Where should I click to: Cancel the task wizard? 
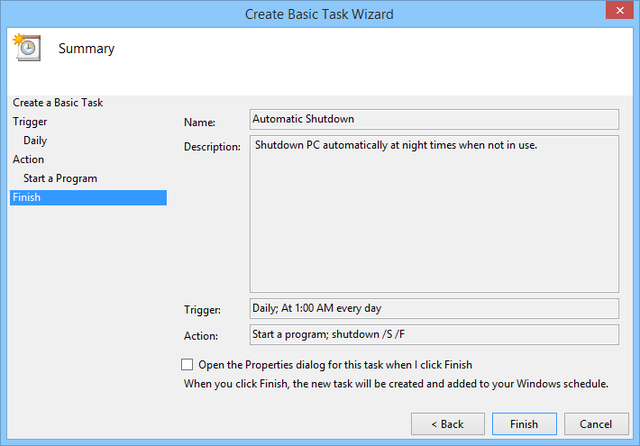[596, 424]
